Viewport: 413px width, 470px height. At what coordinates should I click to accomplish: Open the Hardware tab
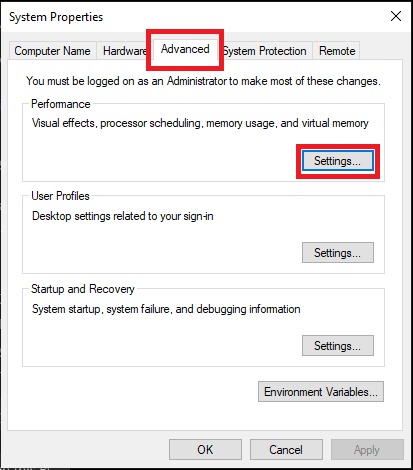[124, 51]
